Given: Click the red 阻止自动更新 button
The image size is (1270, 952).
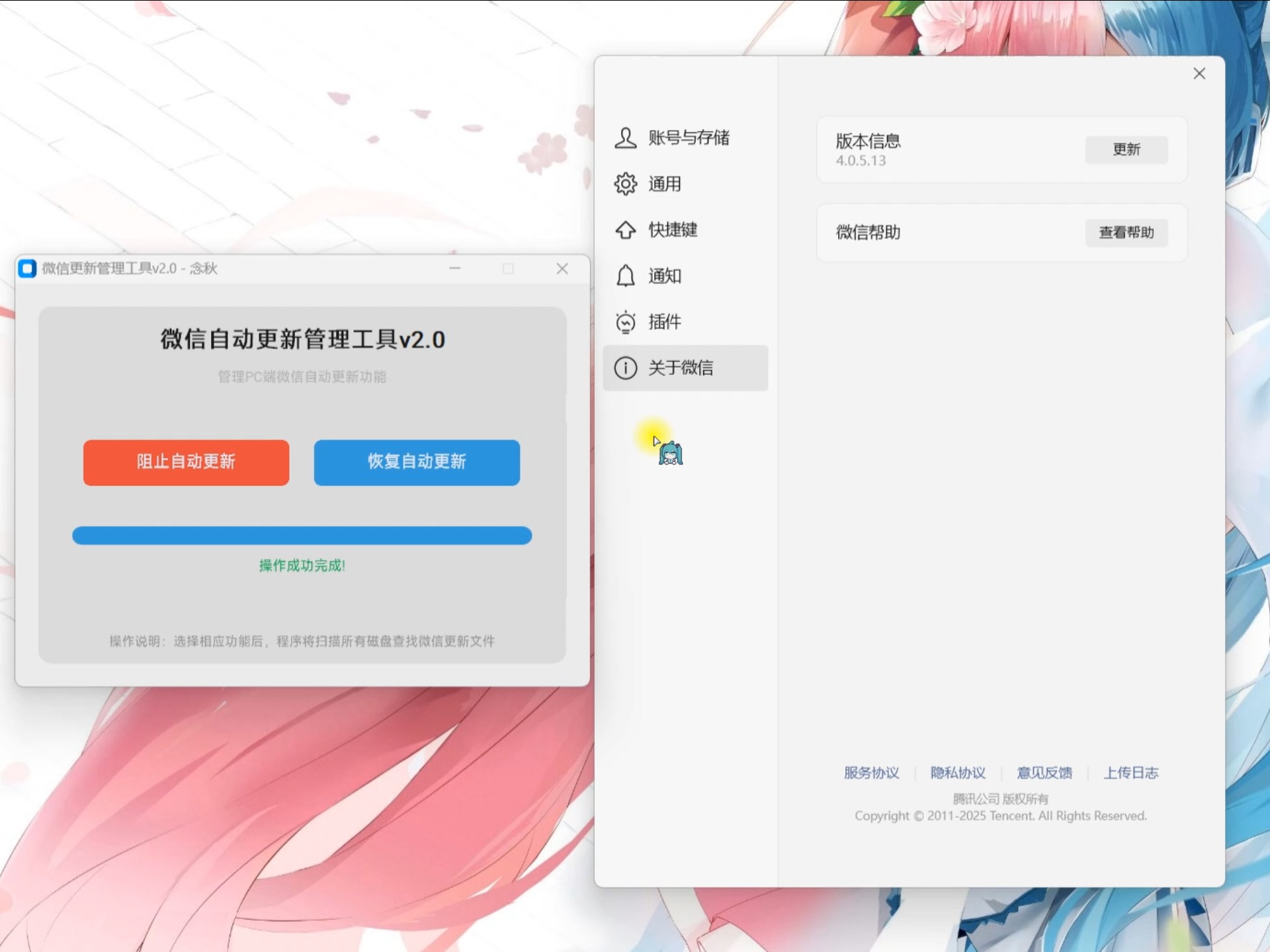Looking at the screenshot, I should [x=186, y=462].
